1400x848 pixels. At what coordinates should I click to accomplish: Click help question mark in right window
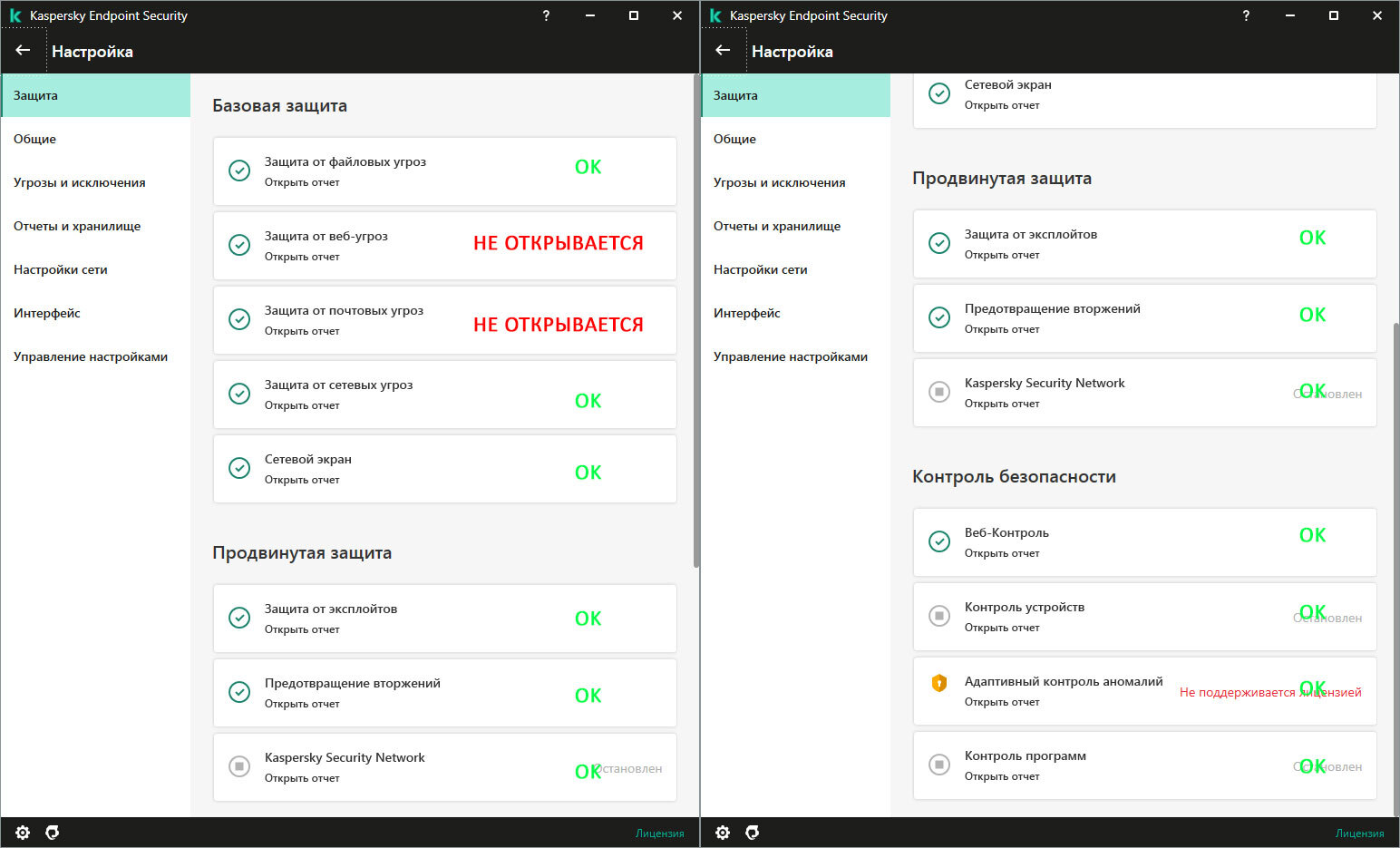coord(1246,15)
